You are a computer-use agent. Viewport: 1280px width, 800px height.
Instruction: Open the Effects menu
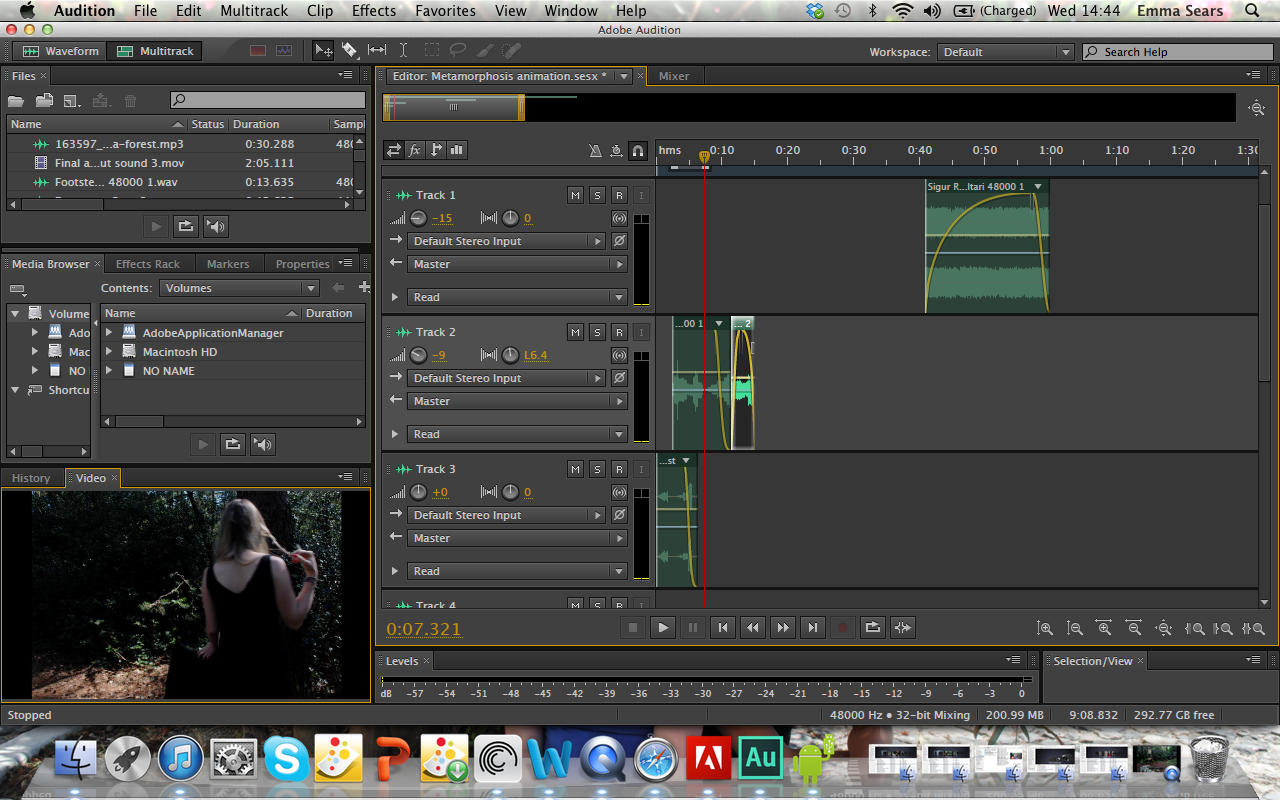tap(373, 11)
